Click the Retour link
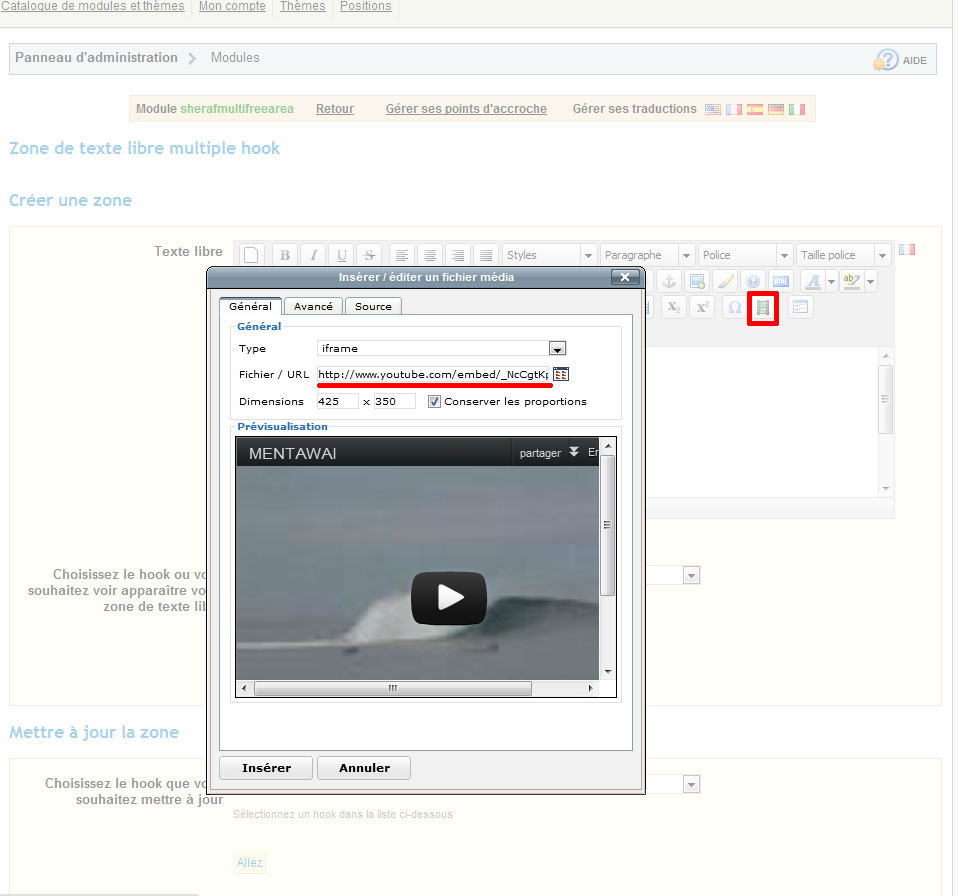This screenshot has width=958, height=896. pos(335,109)
